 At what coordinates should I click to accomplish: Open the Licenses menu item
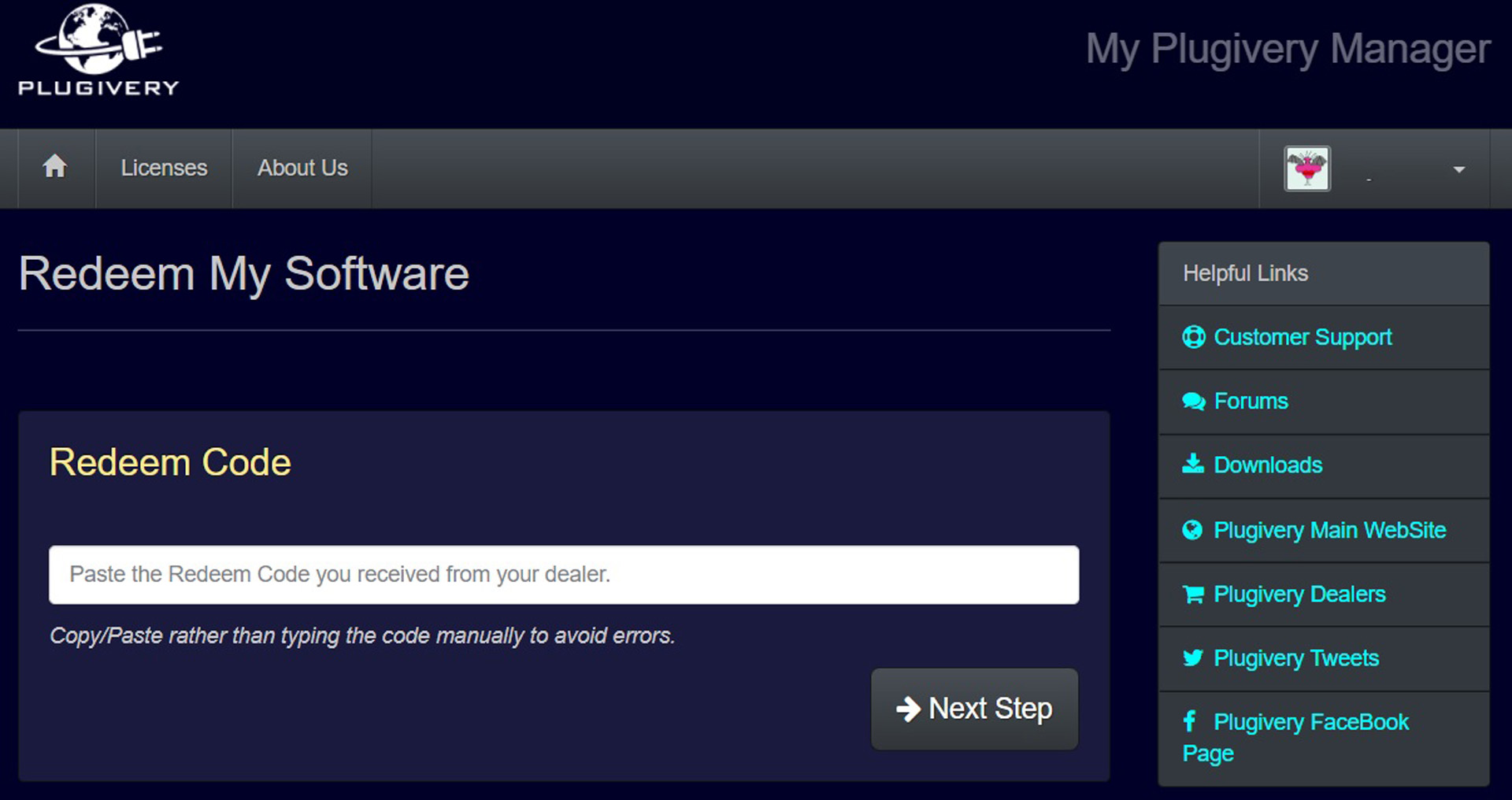click(164, 168)
